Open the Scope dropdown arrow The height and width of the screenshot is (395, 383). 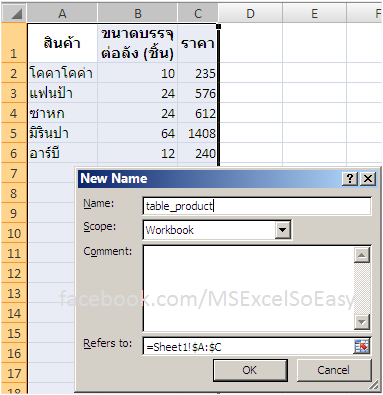(x=283, y=230)
